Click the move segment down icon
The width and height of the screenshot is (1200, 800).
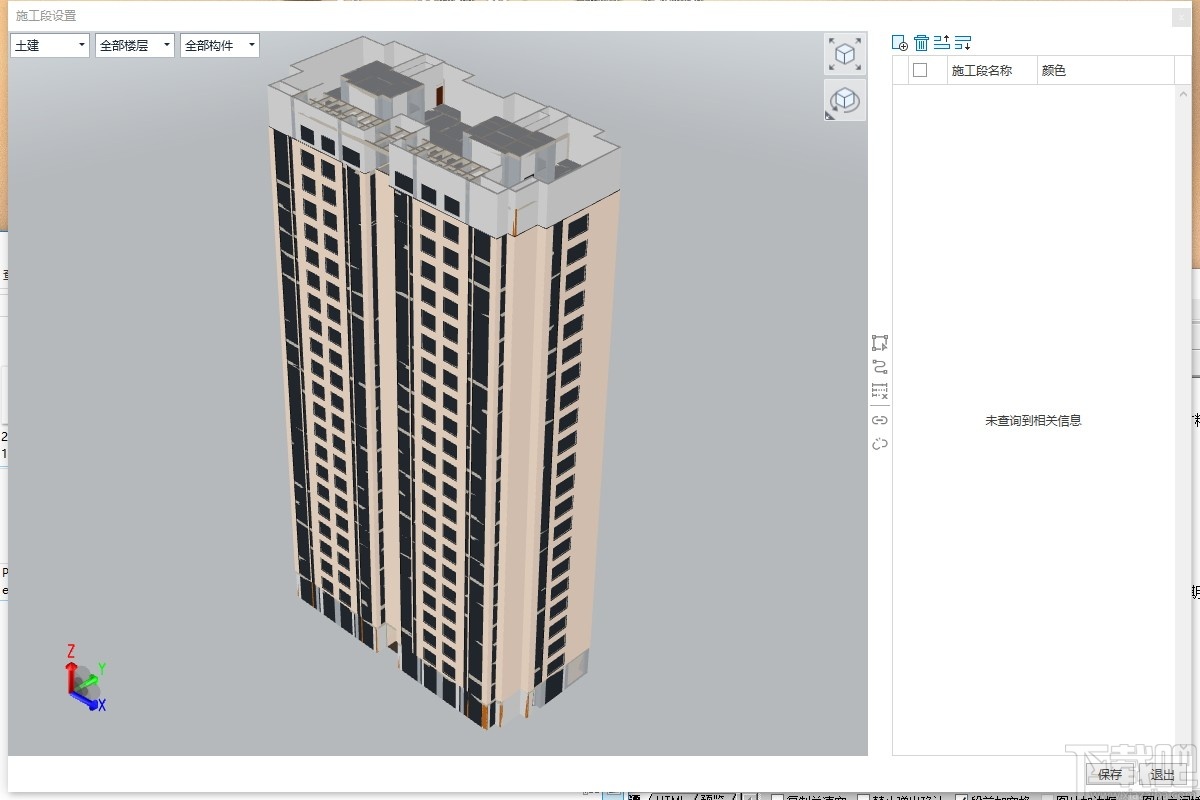point(963,43)
